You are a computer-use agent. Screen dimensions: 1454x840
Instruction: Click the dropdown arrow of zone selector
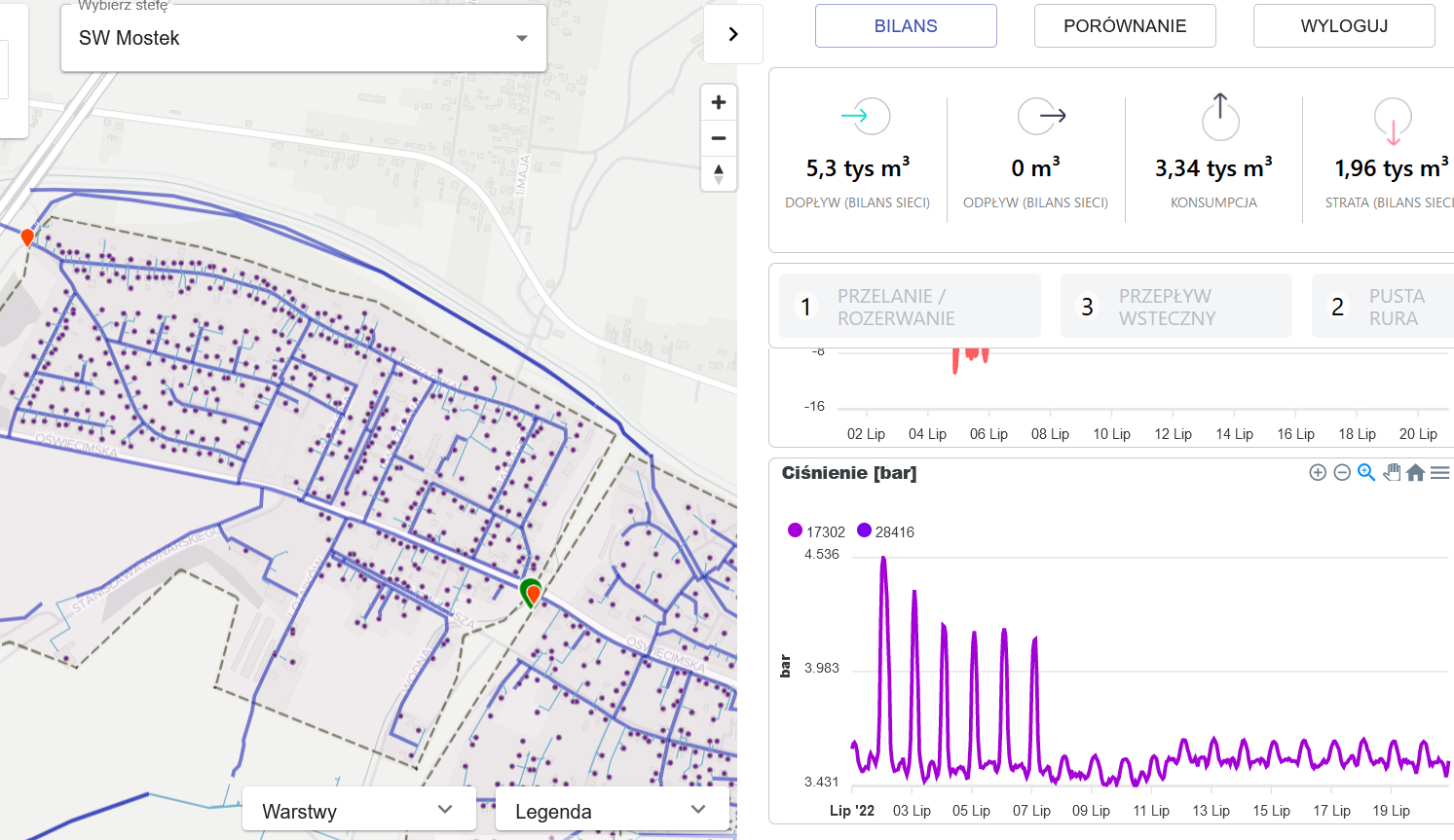pos(522,38)
